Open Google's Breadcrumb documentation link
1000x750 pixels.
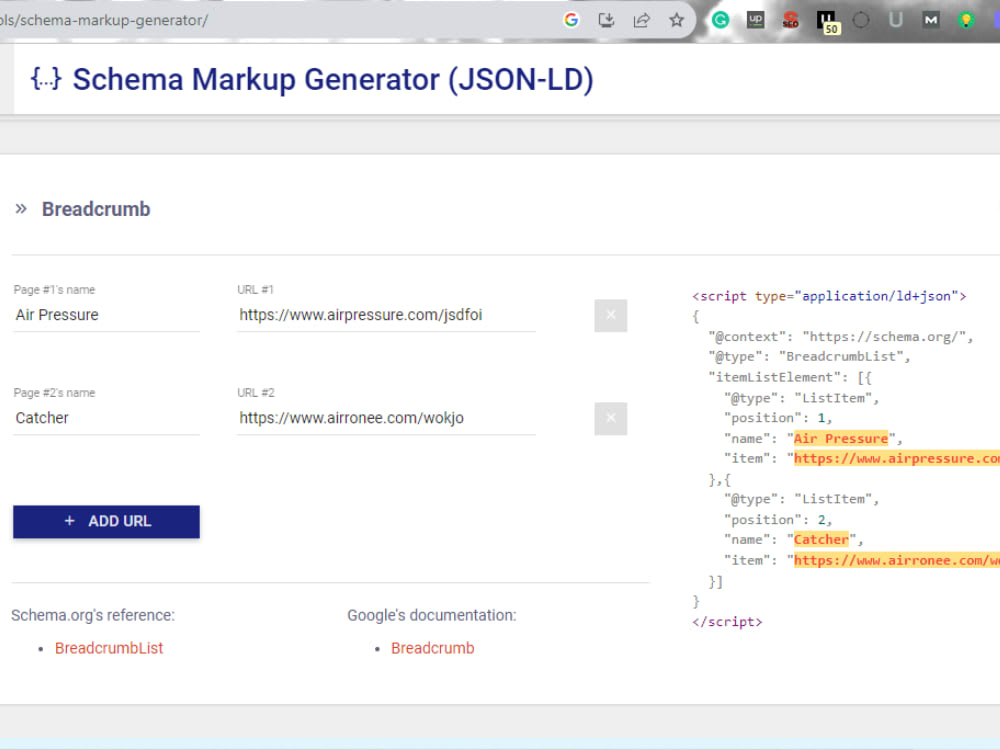pyautogui.click(x=432, y=648)
